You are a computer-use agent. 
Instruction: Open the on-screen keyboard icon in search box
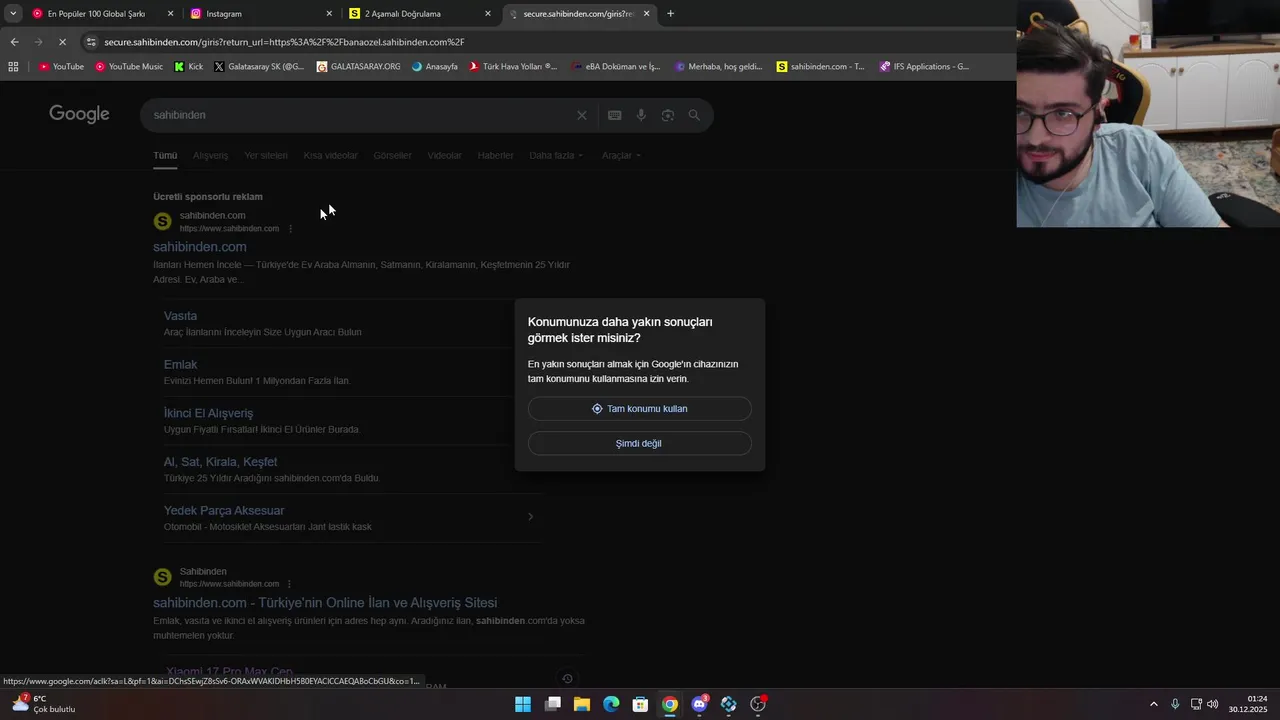pyautogui.click(x=615, y=115)
